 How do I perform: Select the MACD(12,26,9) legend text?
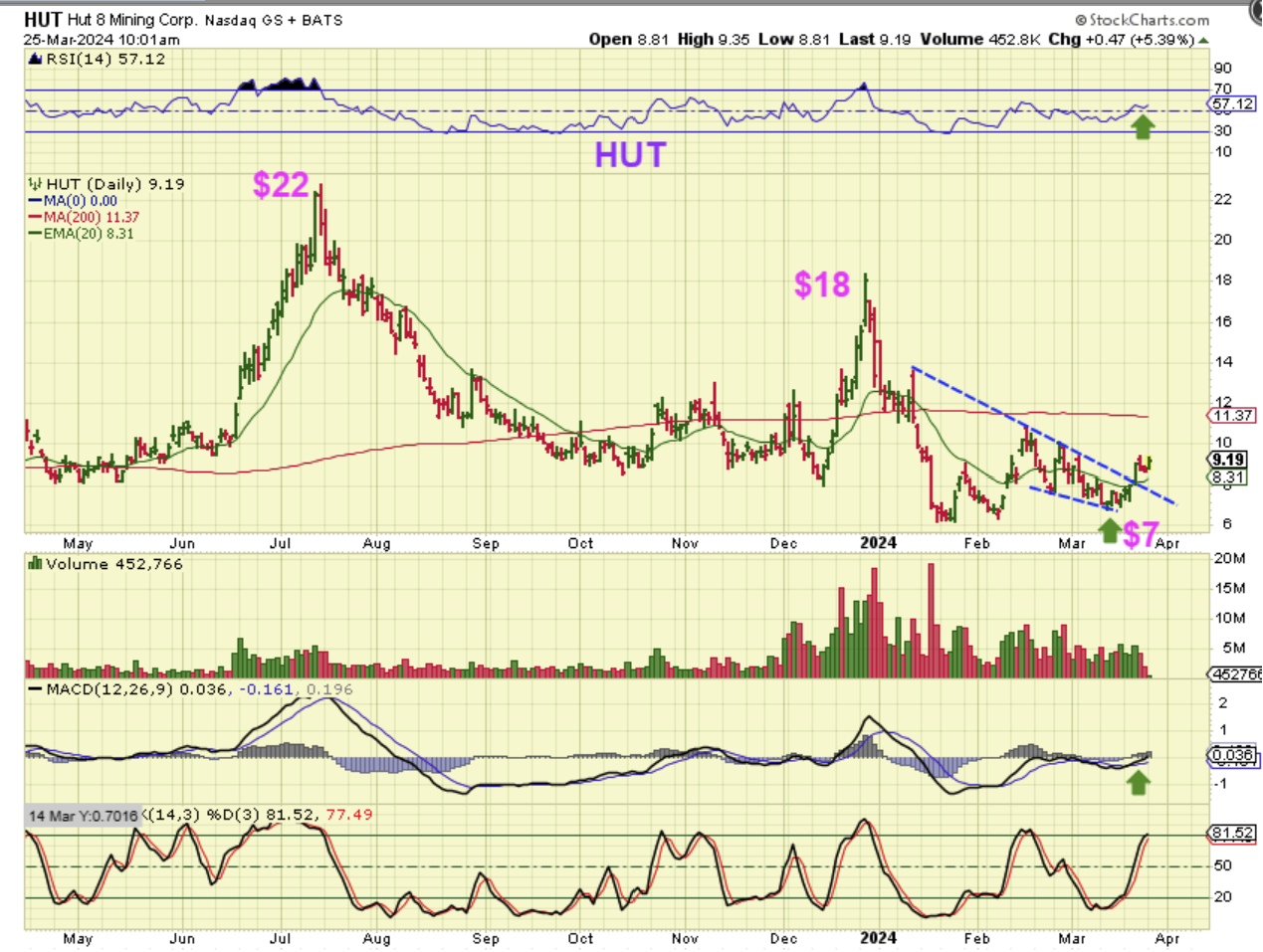110,689
